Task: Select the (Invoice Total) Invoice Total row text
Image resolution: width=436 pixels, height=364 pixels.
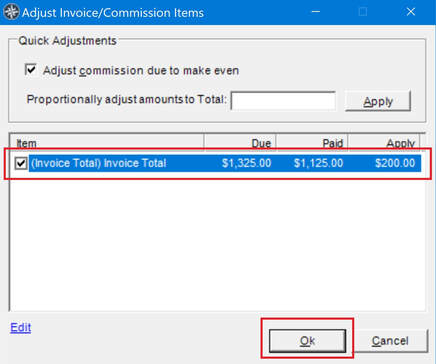Action: click(x=99, y=163)
